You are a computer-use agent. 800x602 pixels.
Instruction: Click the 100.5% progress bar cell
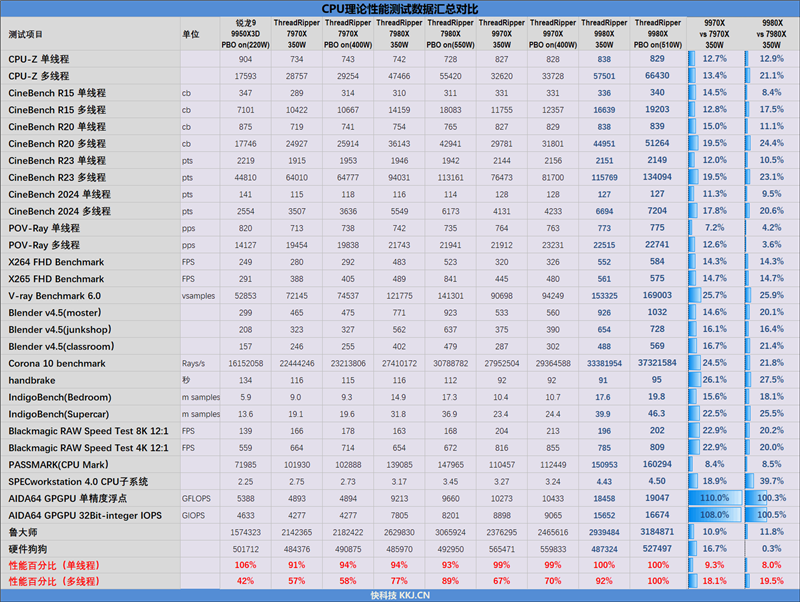coord(771,515)
